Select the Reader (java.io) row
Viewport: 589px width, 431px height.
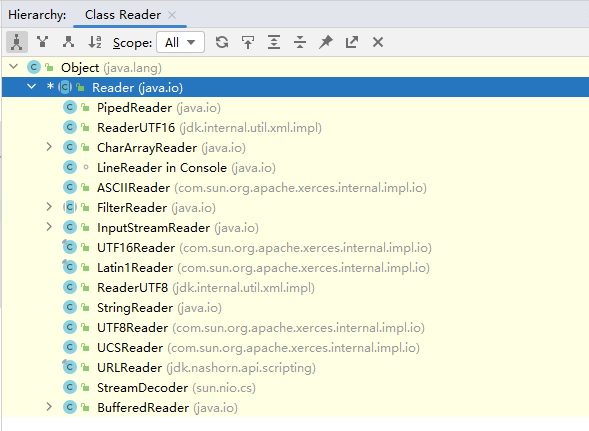[x=295, y=88]
